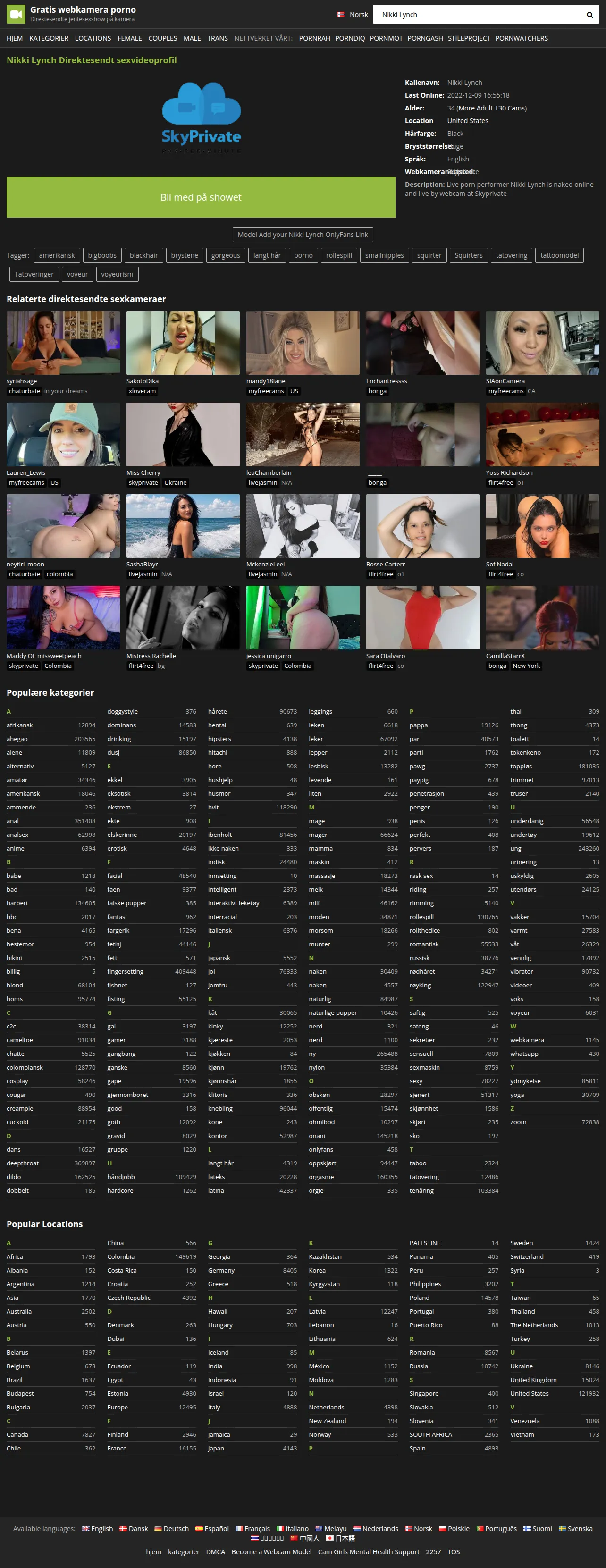The image size is (606, 1568).
Task: Click the 'rollespill' tag
Action: click(x=339, y=256)
